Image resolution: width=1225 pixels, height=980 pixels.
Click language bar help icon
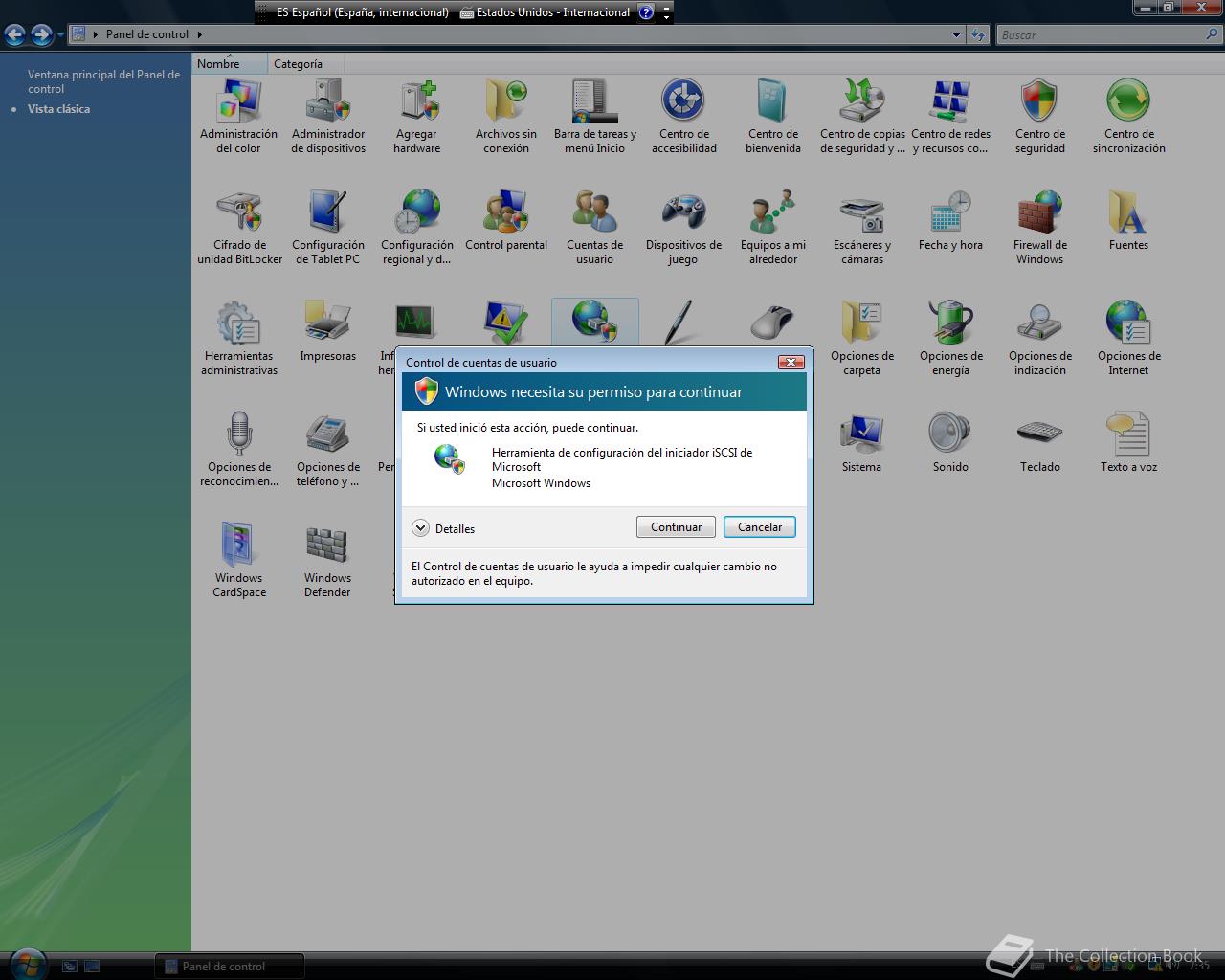pyautogui.click(x=646, y=12)
